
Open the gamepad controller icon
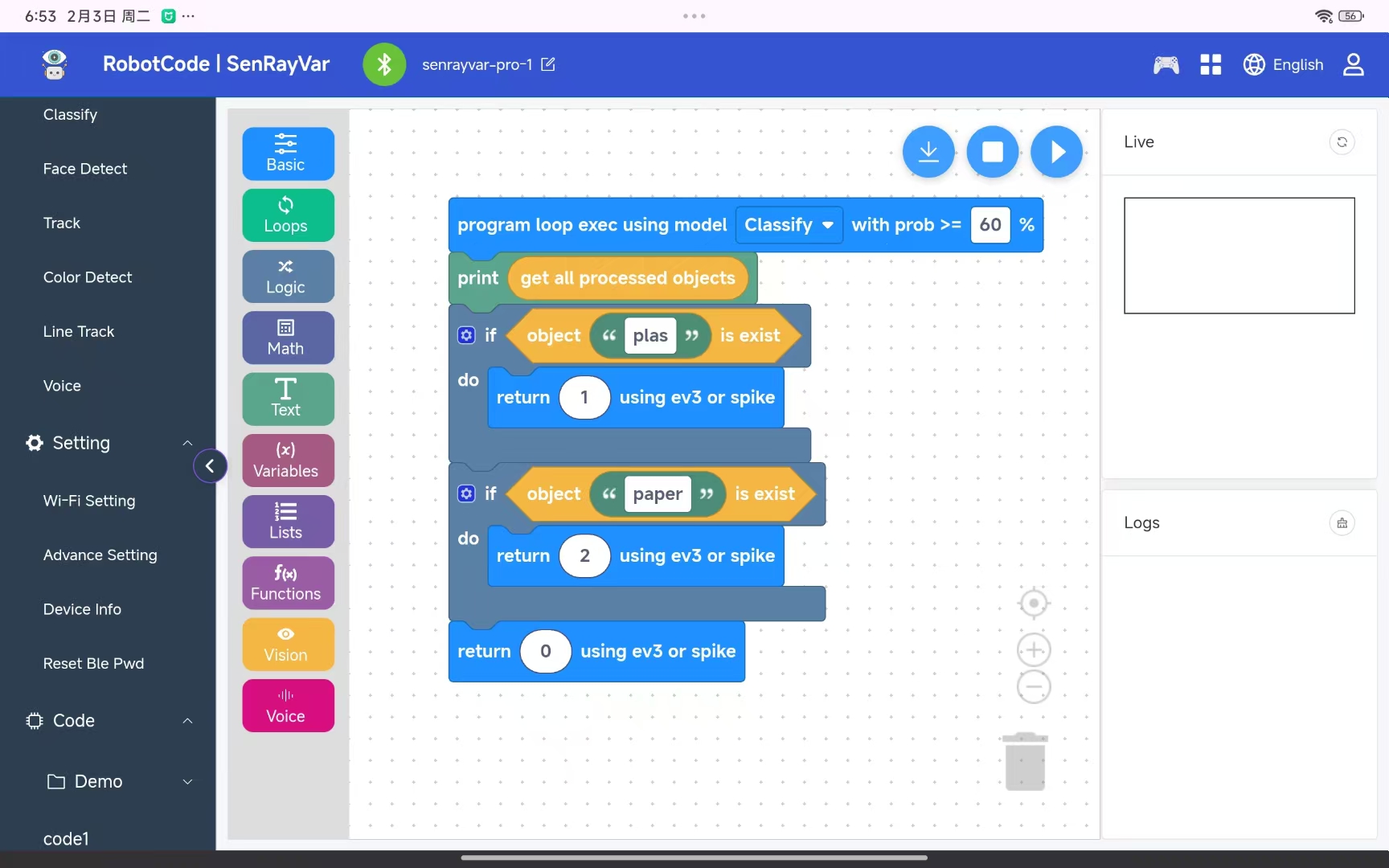1166,64
